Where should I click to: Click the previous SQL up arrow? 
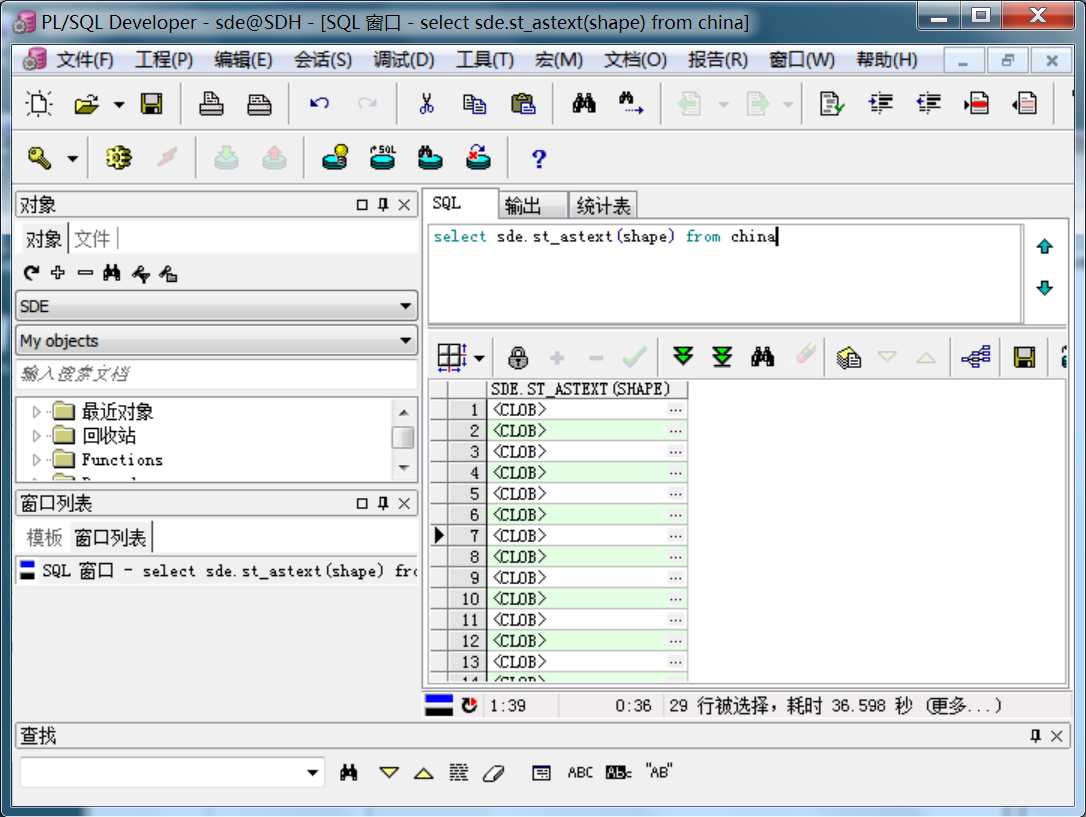pyautogui.click(x=1044, y=246)
